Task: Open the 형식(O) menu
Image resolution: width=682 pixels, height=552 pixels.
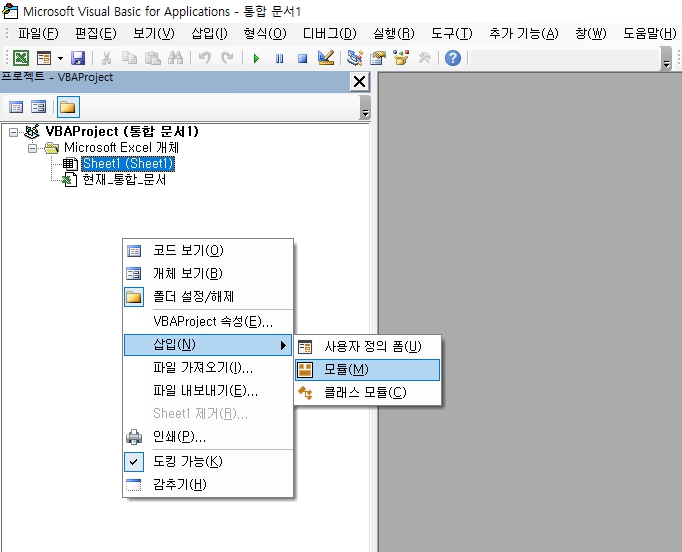Action: pyautogui.click(x=265, y=33)
